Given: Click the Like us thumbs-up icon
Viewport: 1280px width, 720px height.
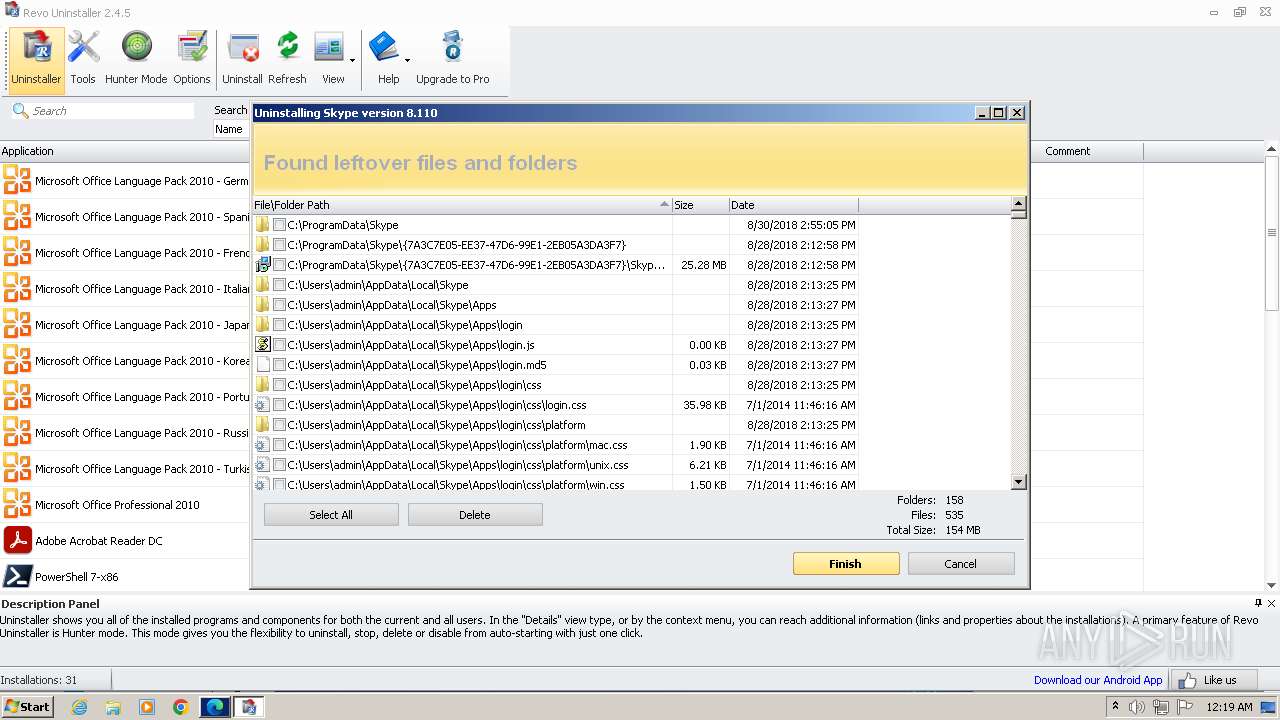Looking at the screenshot, I should [x=1187, y=680].
